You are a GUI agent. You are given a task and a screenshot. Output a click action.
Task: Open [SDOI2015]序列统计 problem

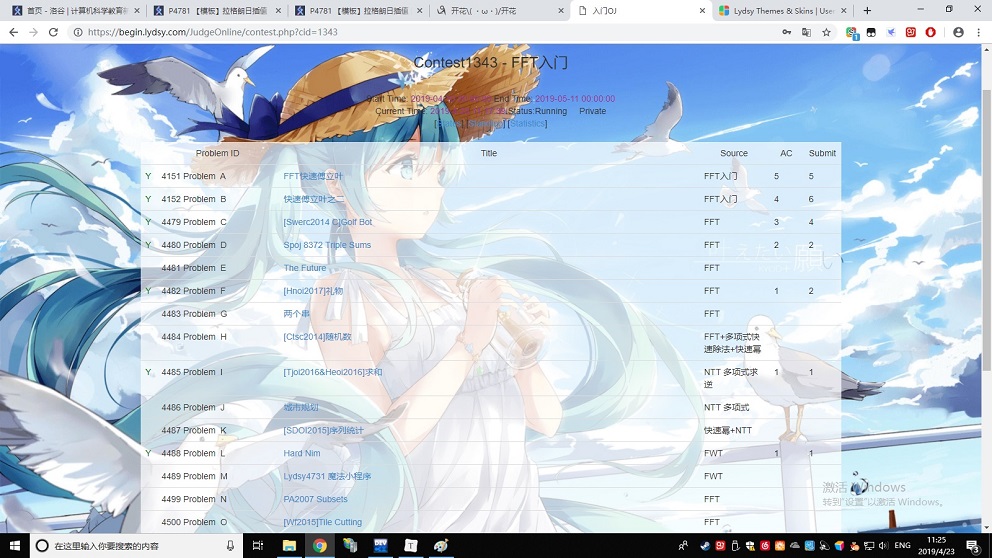pos(324,430)
